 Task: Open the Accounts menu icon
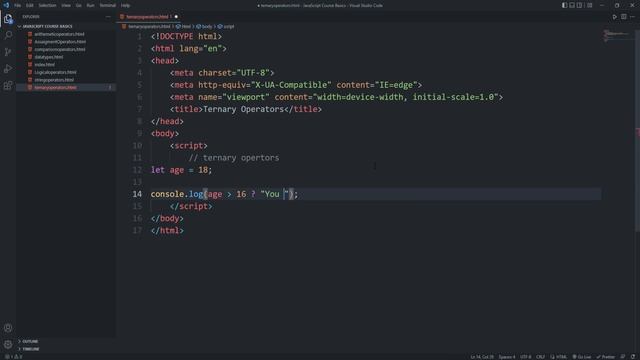point(8,328)
